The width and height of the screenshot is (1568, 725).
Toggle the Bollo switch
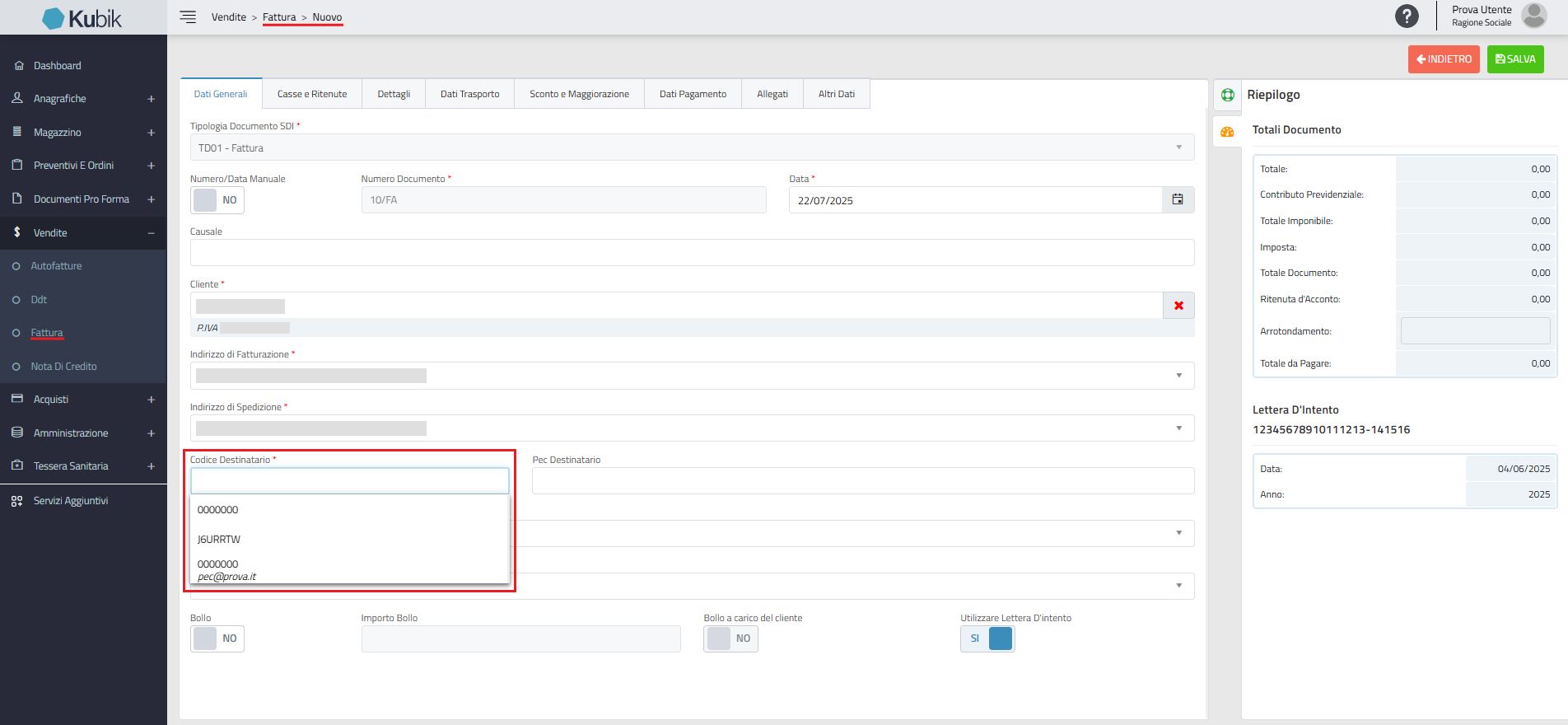[x=217, y=638]
